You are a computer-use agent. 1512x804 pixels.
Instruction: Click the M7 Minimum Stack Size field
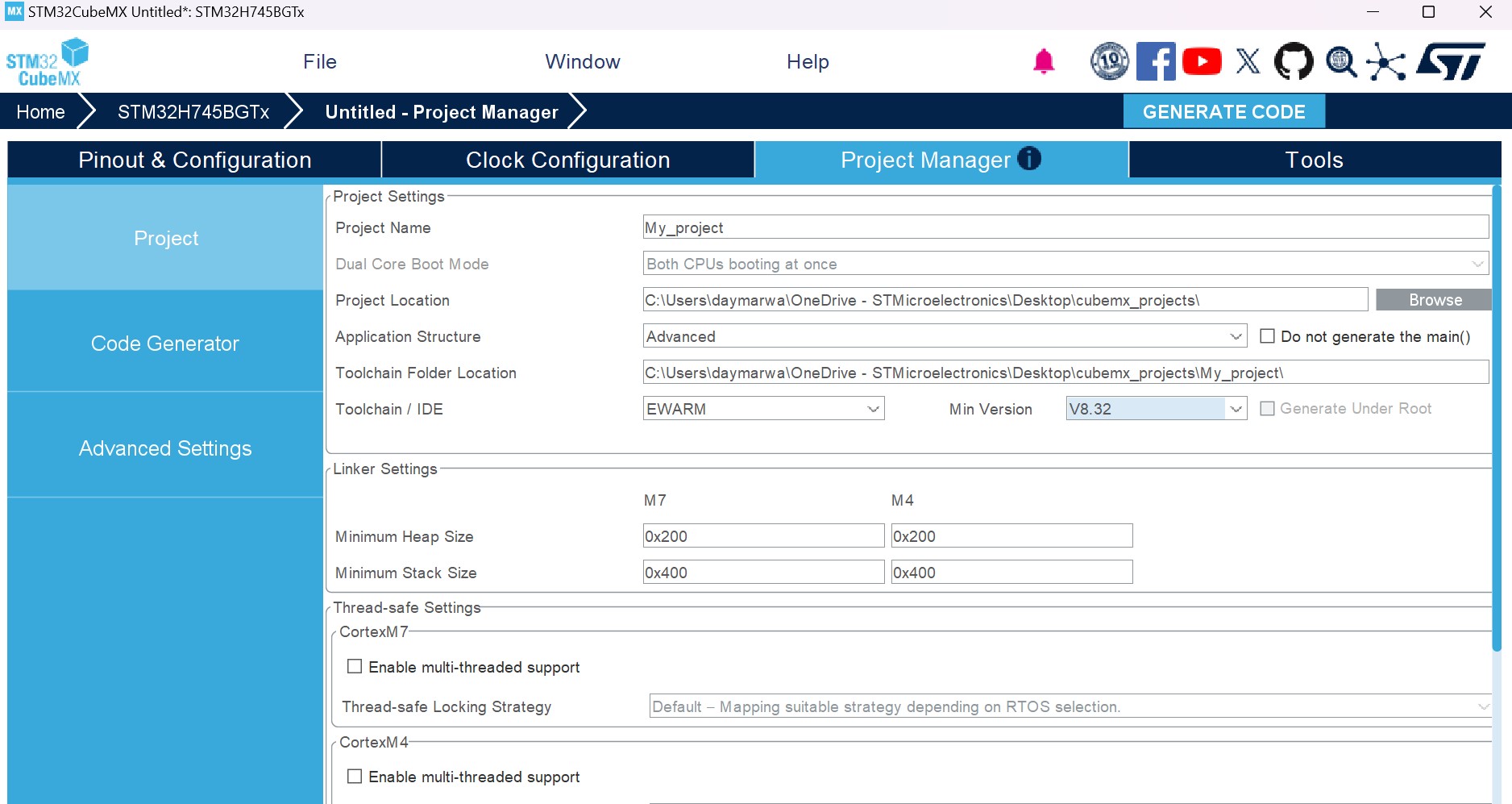click(x=763, y=573)
